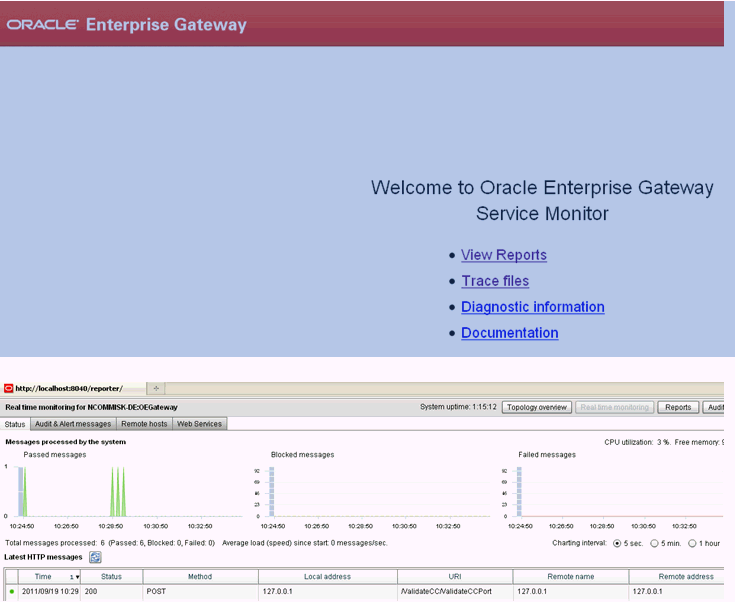The width and height of the screenshot is (735, 602).
Task: Click the /ValidateCC/ValidateCCPort URI cell
Action: (x=455, y=592)
